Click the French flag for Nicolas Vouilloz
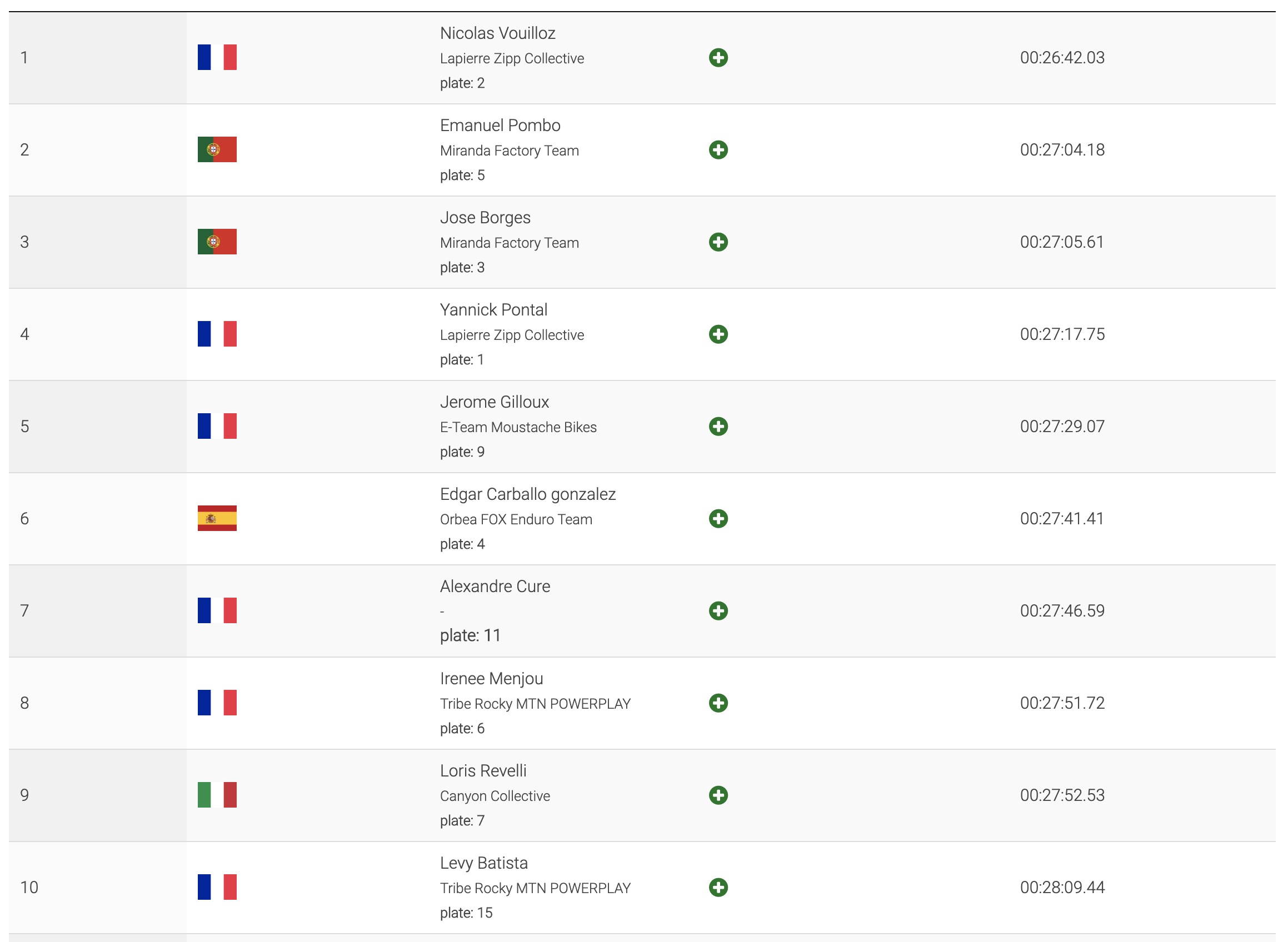The image size is (1288, 942). coord(217,58)
